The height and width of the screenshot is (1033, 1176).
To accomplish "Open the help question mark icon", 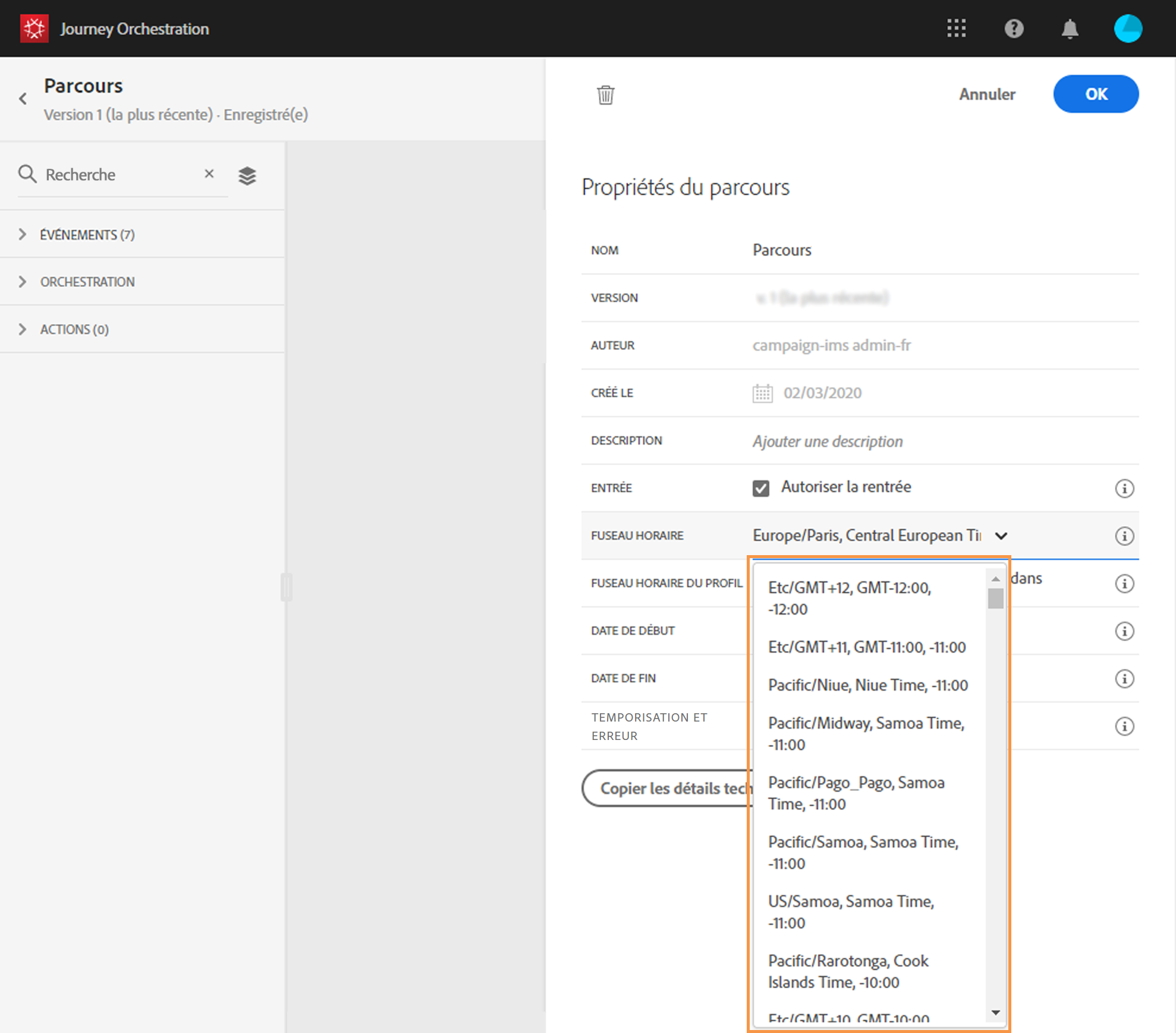I will (x=1014, y=28).
